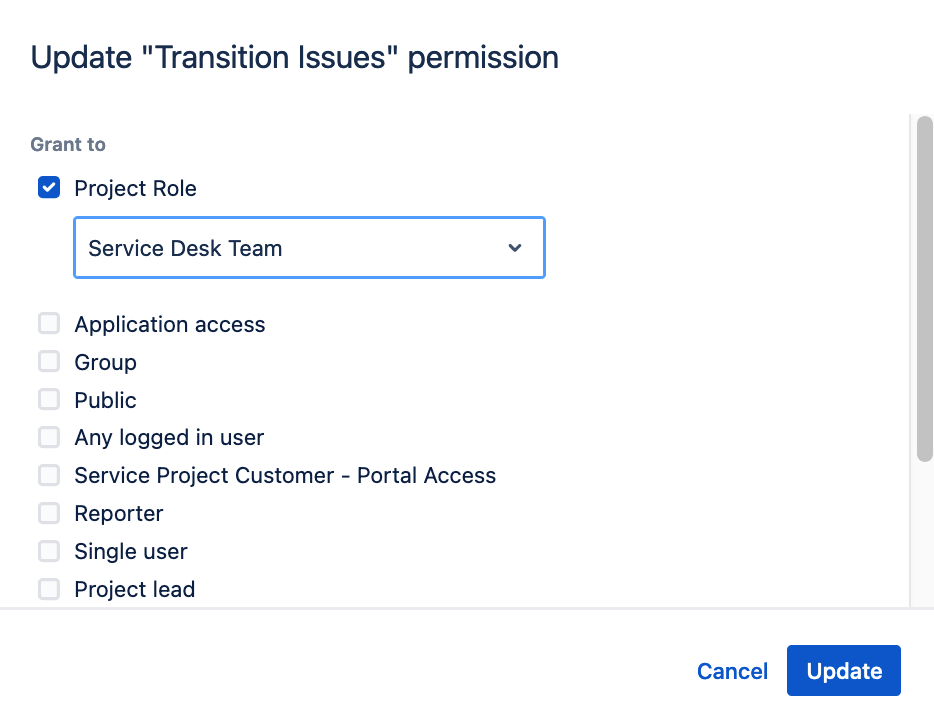
Task: Click the Public label text
Action: (x=106, y=399)
